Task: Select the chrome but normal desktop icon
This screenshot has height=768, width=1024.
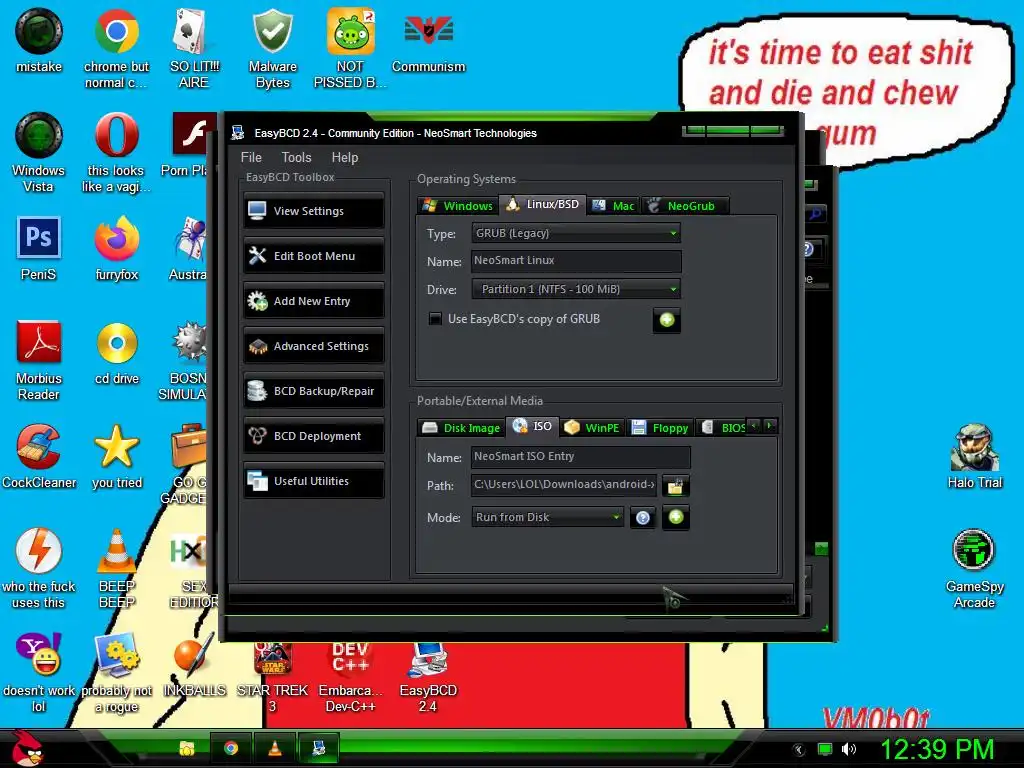Action: (116, 49)
